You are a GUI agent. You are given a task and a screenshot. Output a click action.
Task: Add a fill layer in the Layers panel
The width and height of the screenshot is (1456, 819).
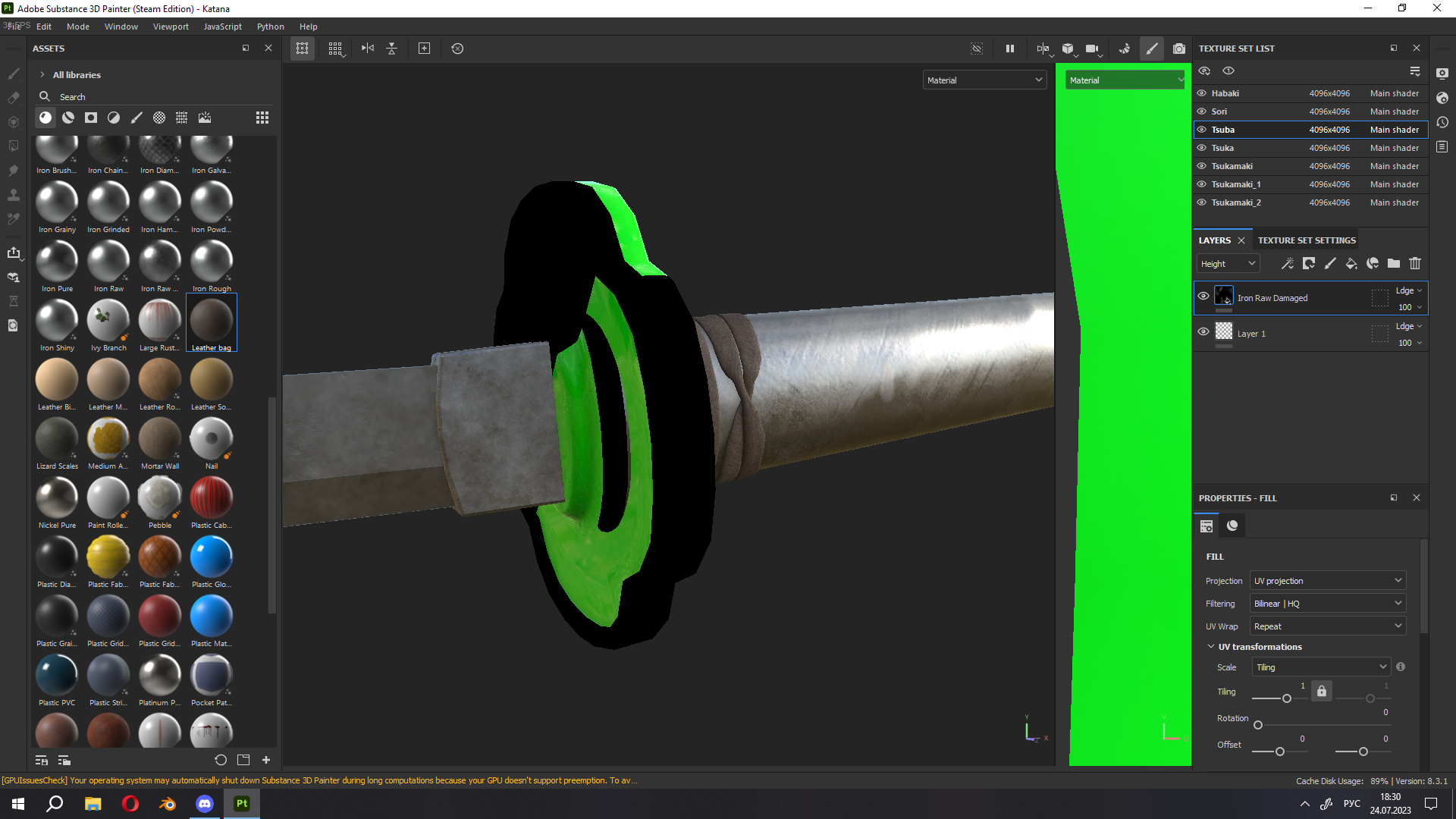coord(1351,263)
